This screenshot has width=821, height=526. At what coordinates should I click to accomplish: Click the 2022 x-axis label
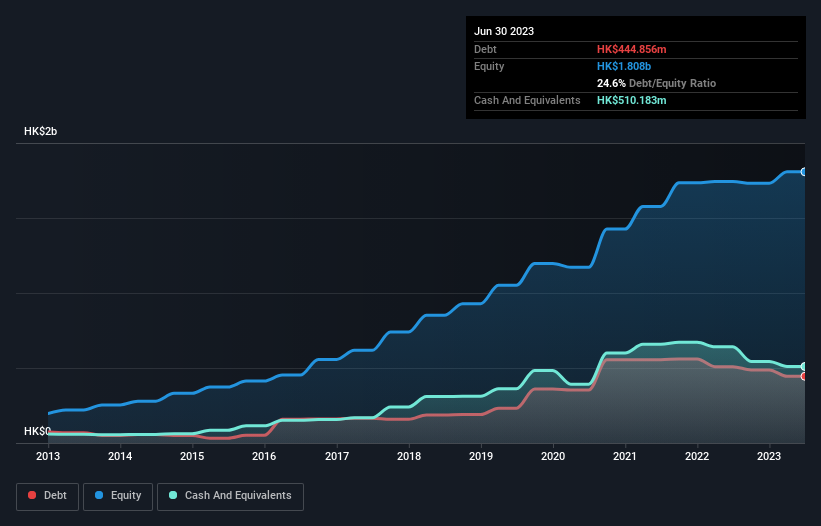697,456
